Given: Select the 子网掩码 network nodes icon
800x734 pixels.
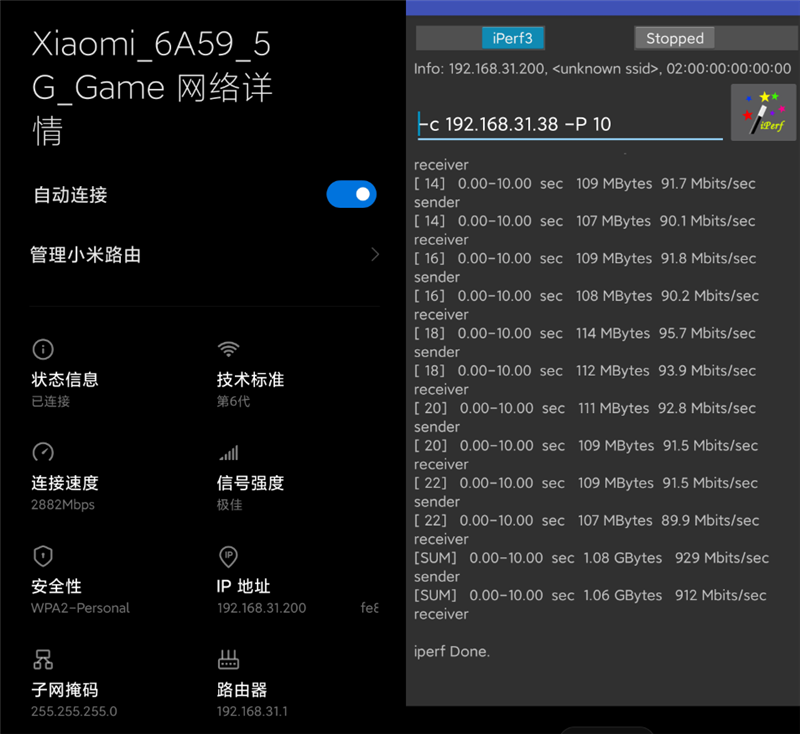Looking at the screenshot, I should point(42,660).
